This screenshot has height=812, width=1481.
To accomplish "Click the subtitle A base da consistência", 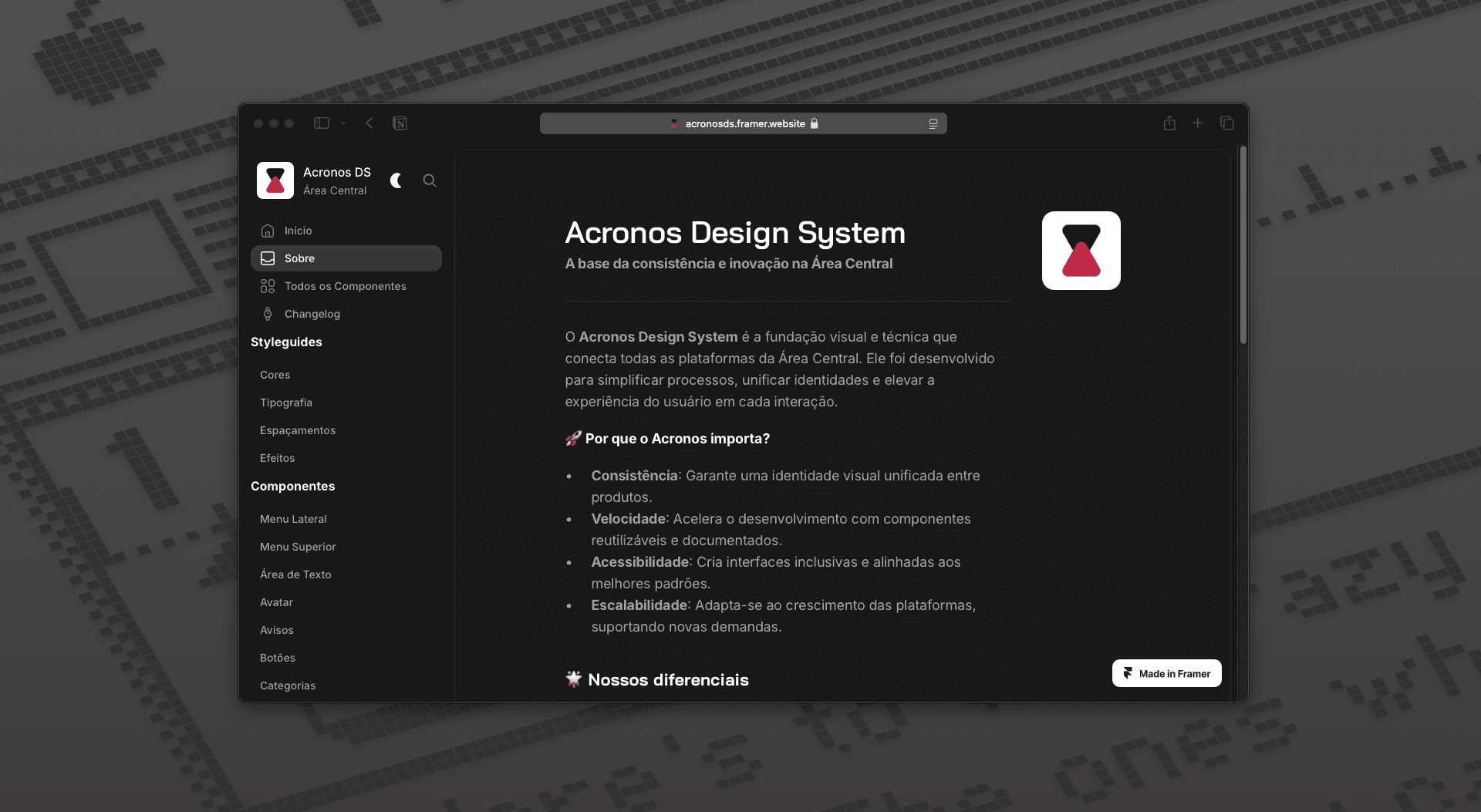I will 729,264.
